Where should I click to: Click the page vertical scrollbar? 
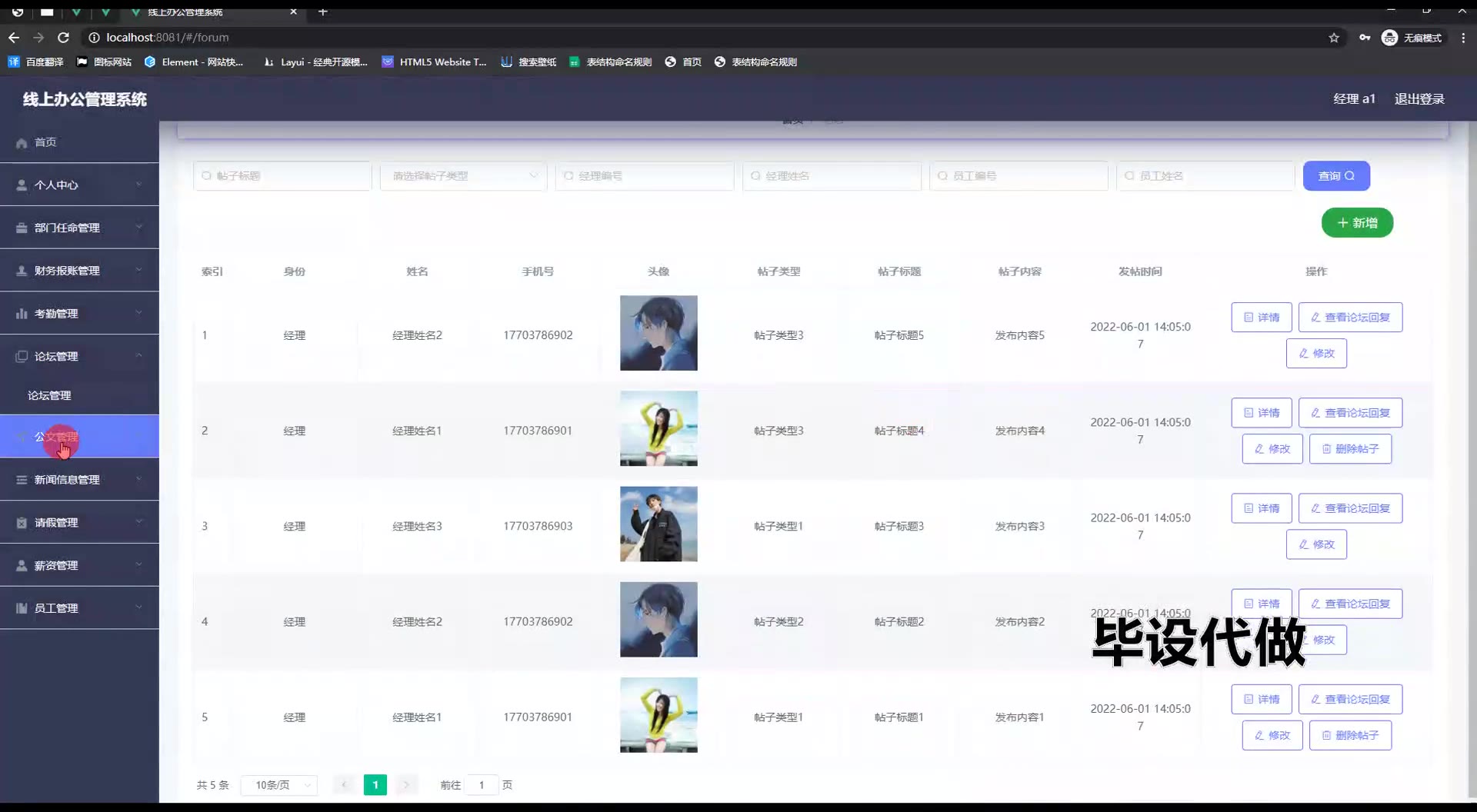(x=1471, y=461)
